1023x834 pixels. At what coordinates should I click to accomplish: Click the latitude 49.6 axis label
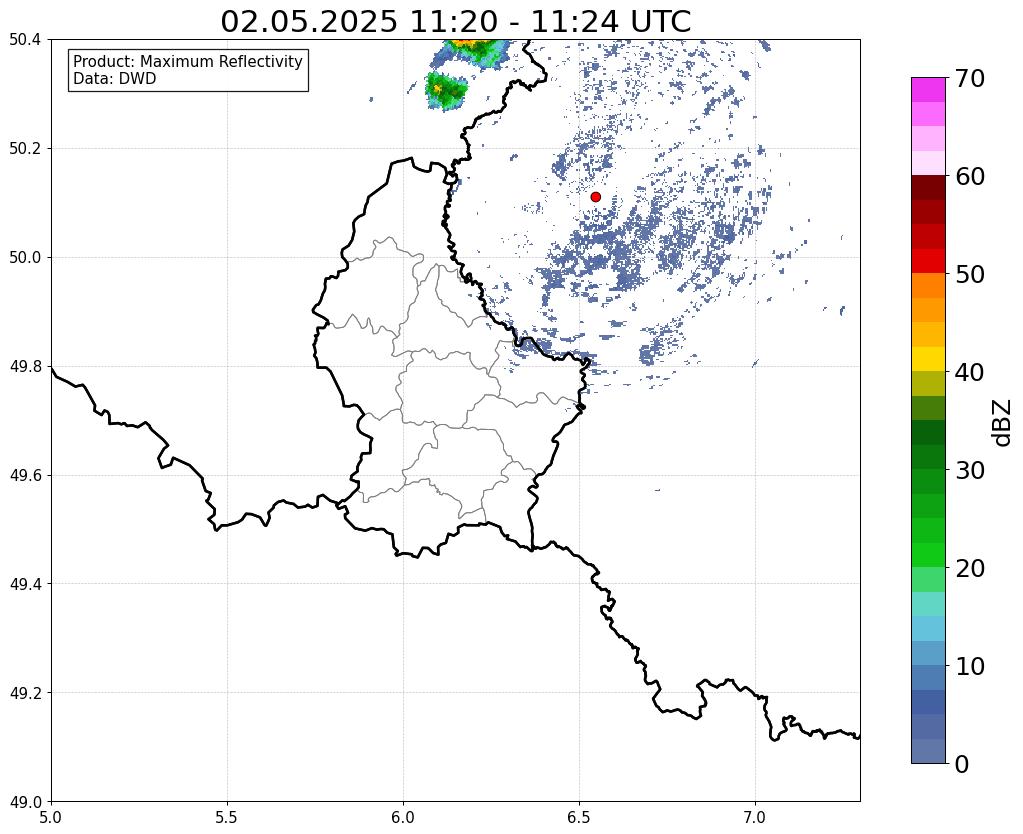tap(25, 476)
